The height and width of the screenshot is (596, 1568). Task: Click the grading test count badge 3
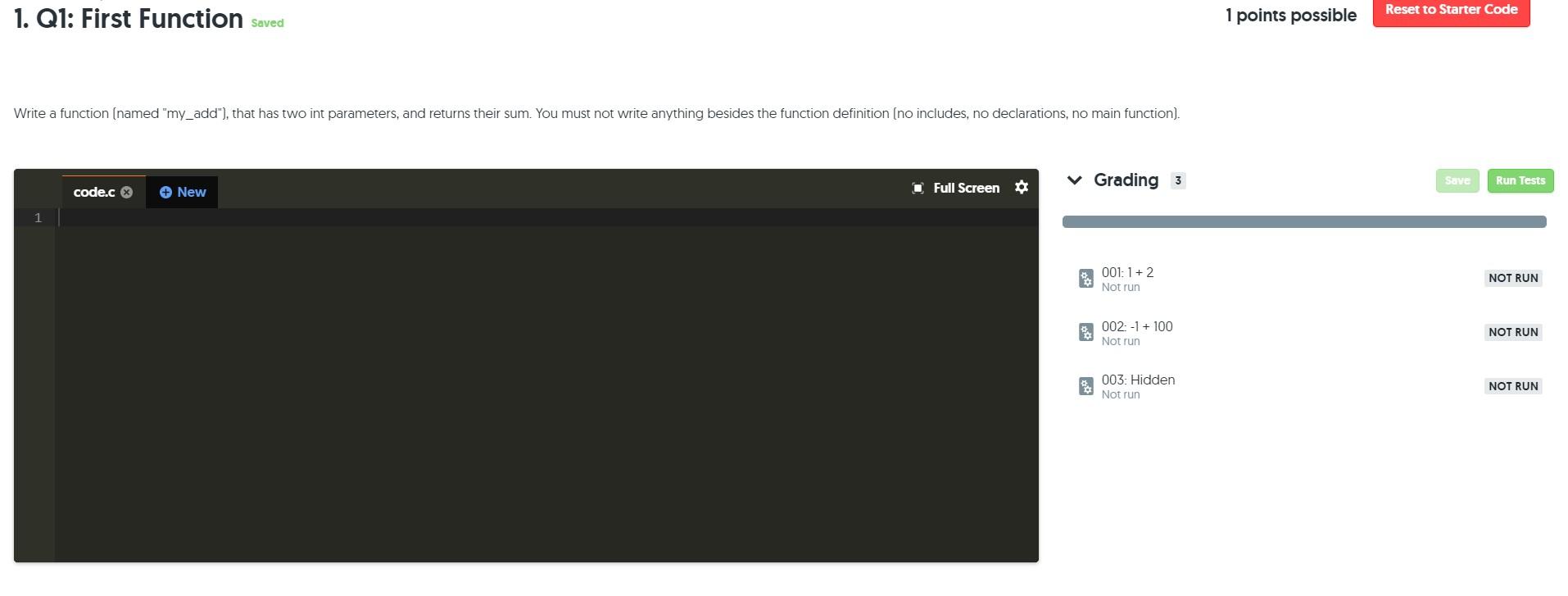(1178, 181)
